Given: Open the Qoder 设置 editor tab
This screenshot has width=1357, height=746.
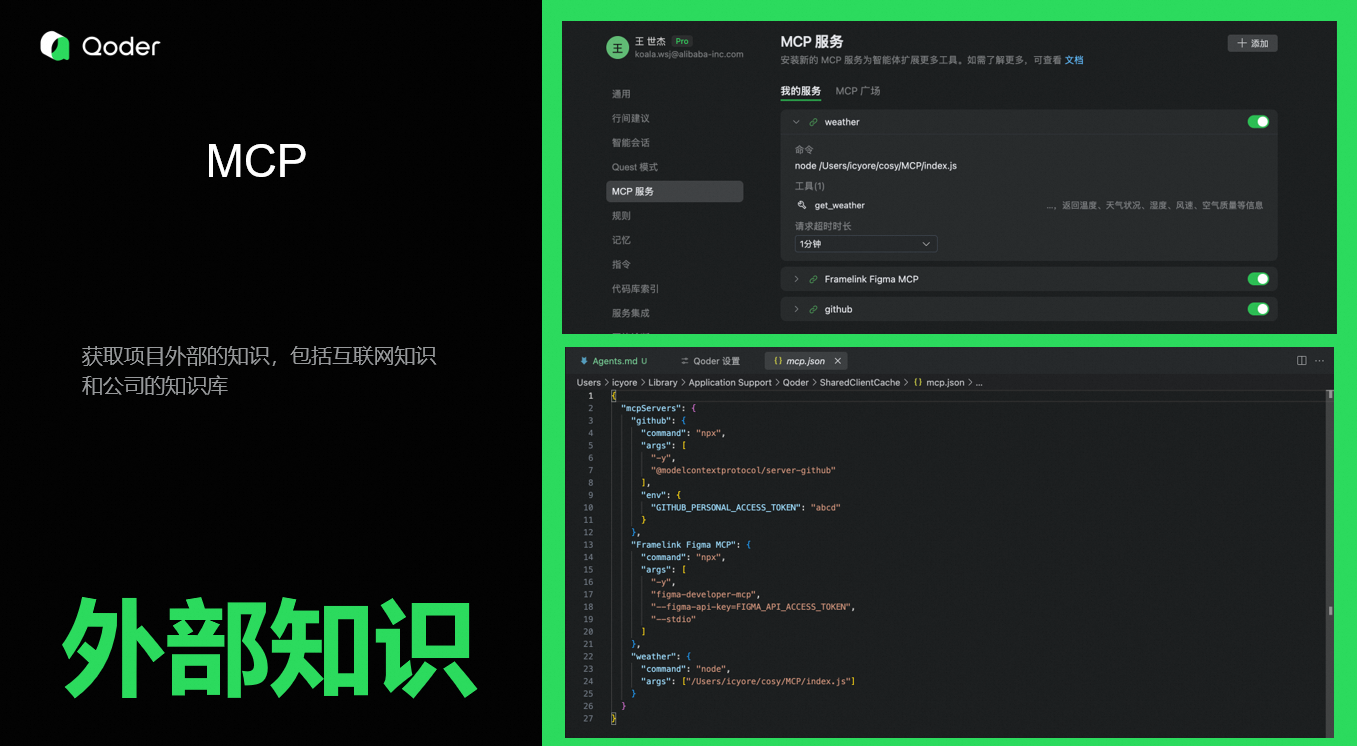Looking at the screenshot, I should pos(710,361).
